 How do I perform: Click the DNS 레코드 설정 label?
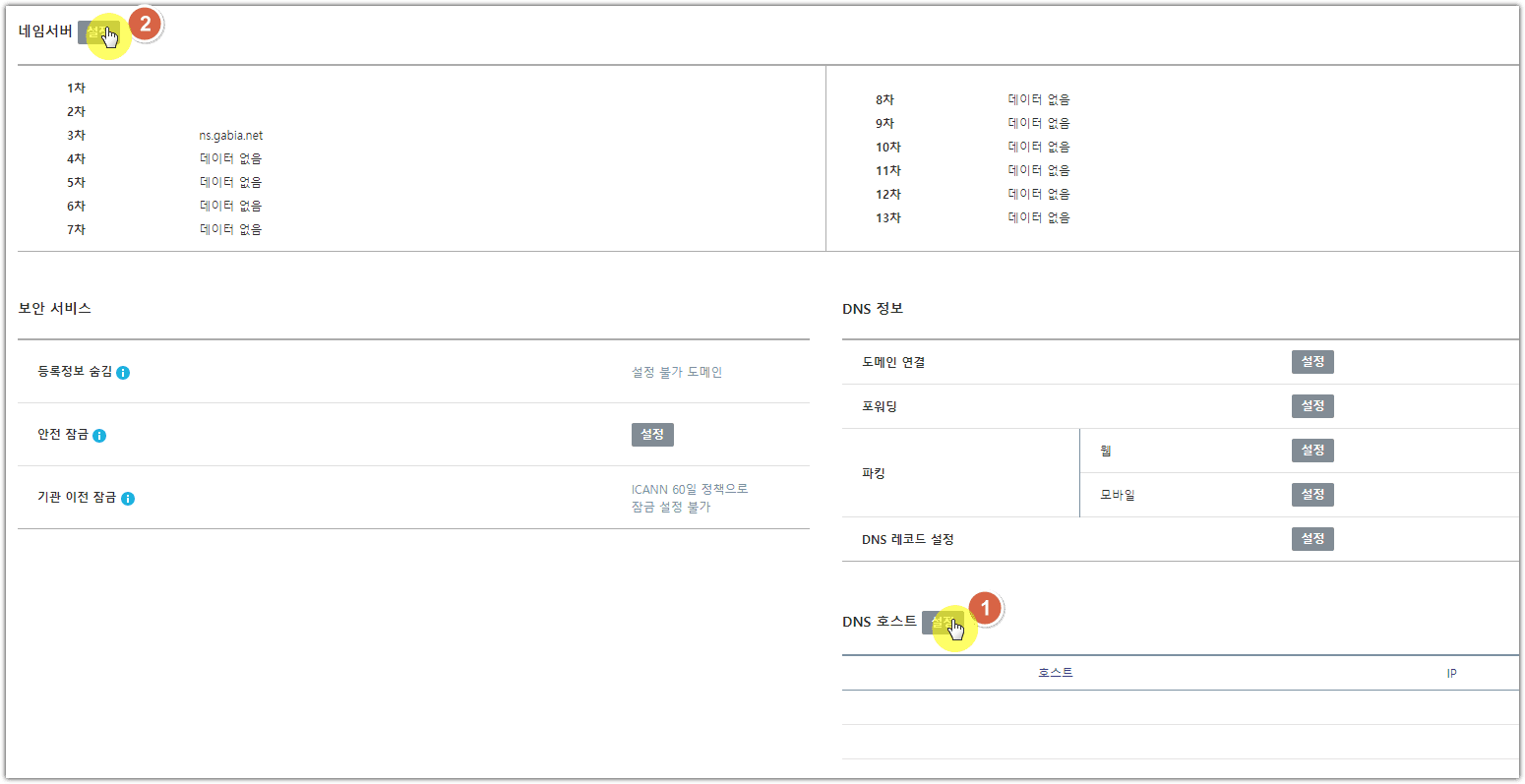(908, 539)
